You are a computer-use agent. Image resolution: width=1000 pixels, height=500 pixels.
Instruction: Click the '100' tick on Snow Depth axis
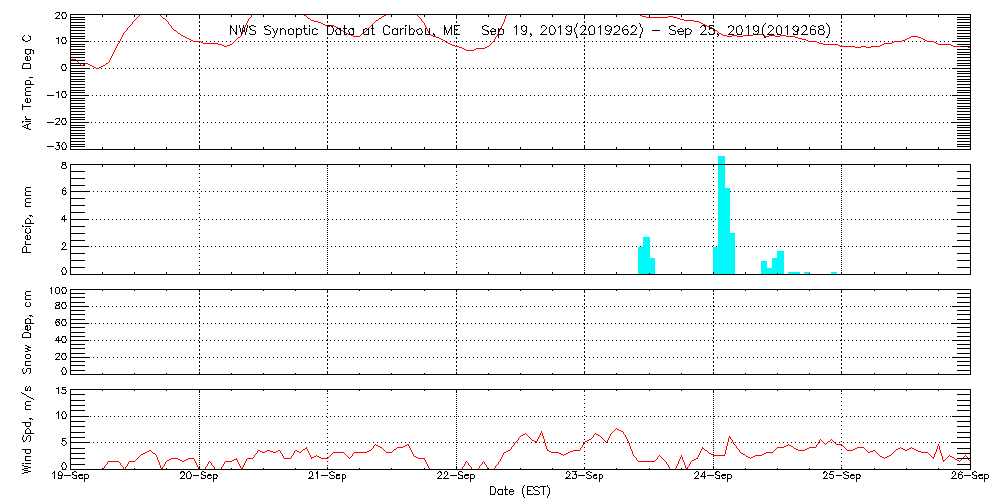[x=58, y=291]
